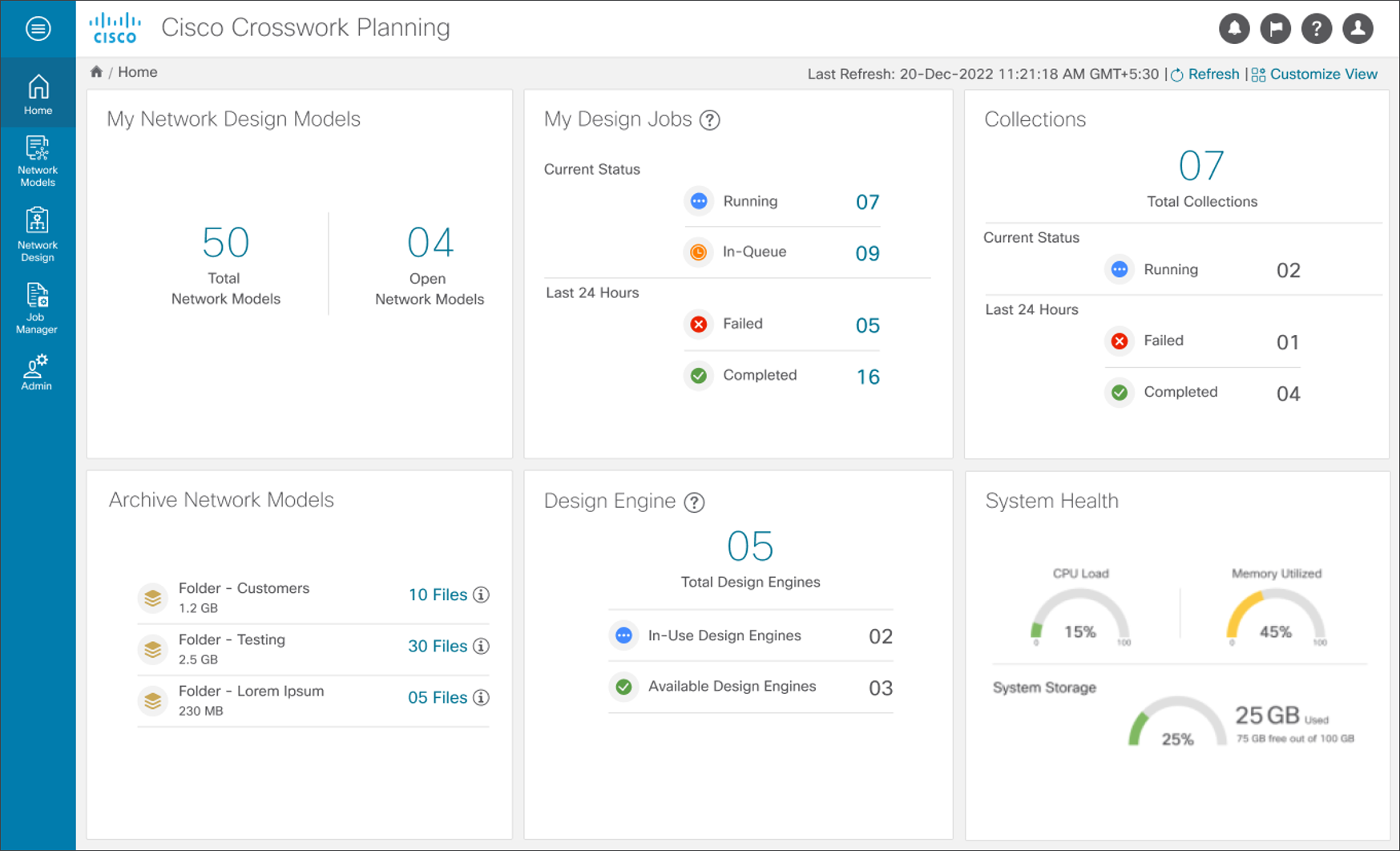The width and height of the screenshot is (1400, 851).
Task: Click info icon beside 05 Files
Action: coord(481,697)
